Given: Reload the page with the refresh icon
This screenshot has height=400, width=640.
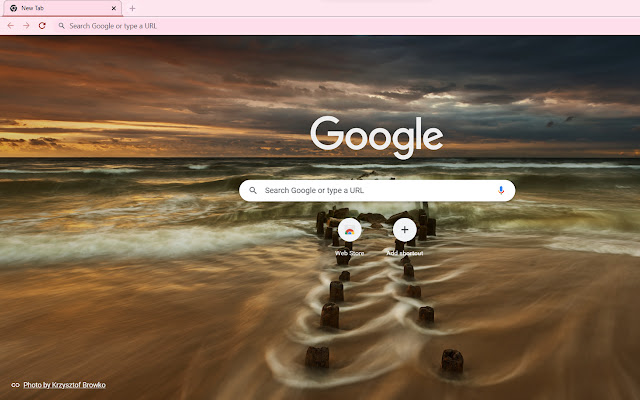Looking at the screenshot, I should coord(42,26).
